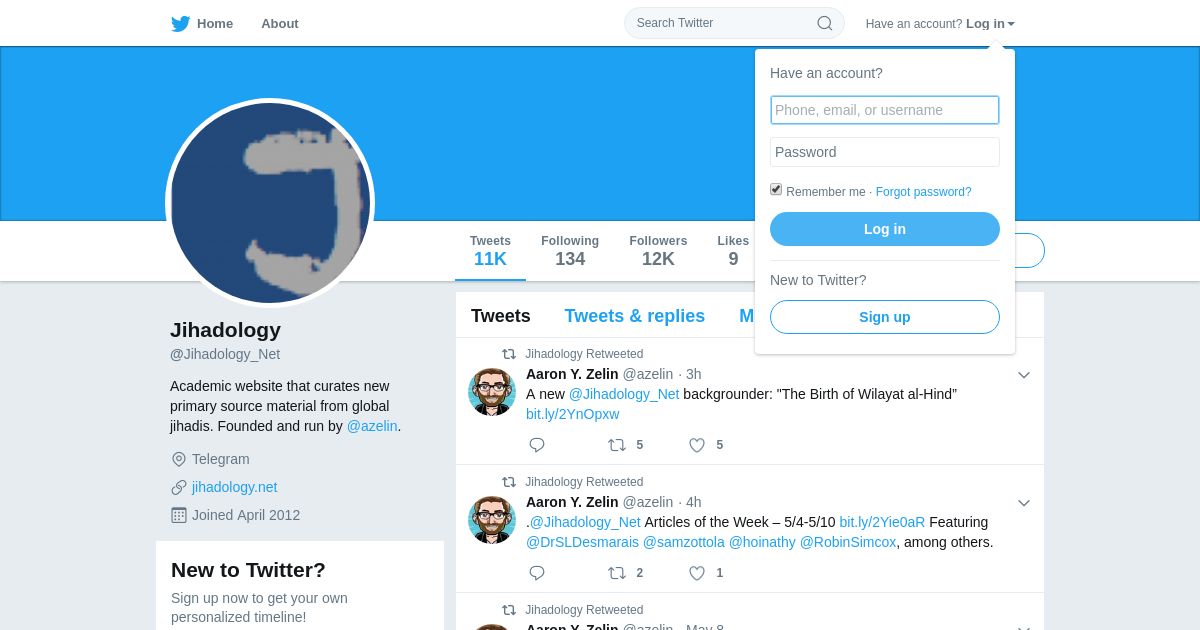Toggle the Remember me checkbox
This screenshot has height=630, width=1200.
(776, 189)
